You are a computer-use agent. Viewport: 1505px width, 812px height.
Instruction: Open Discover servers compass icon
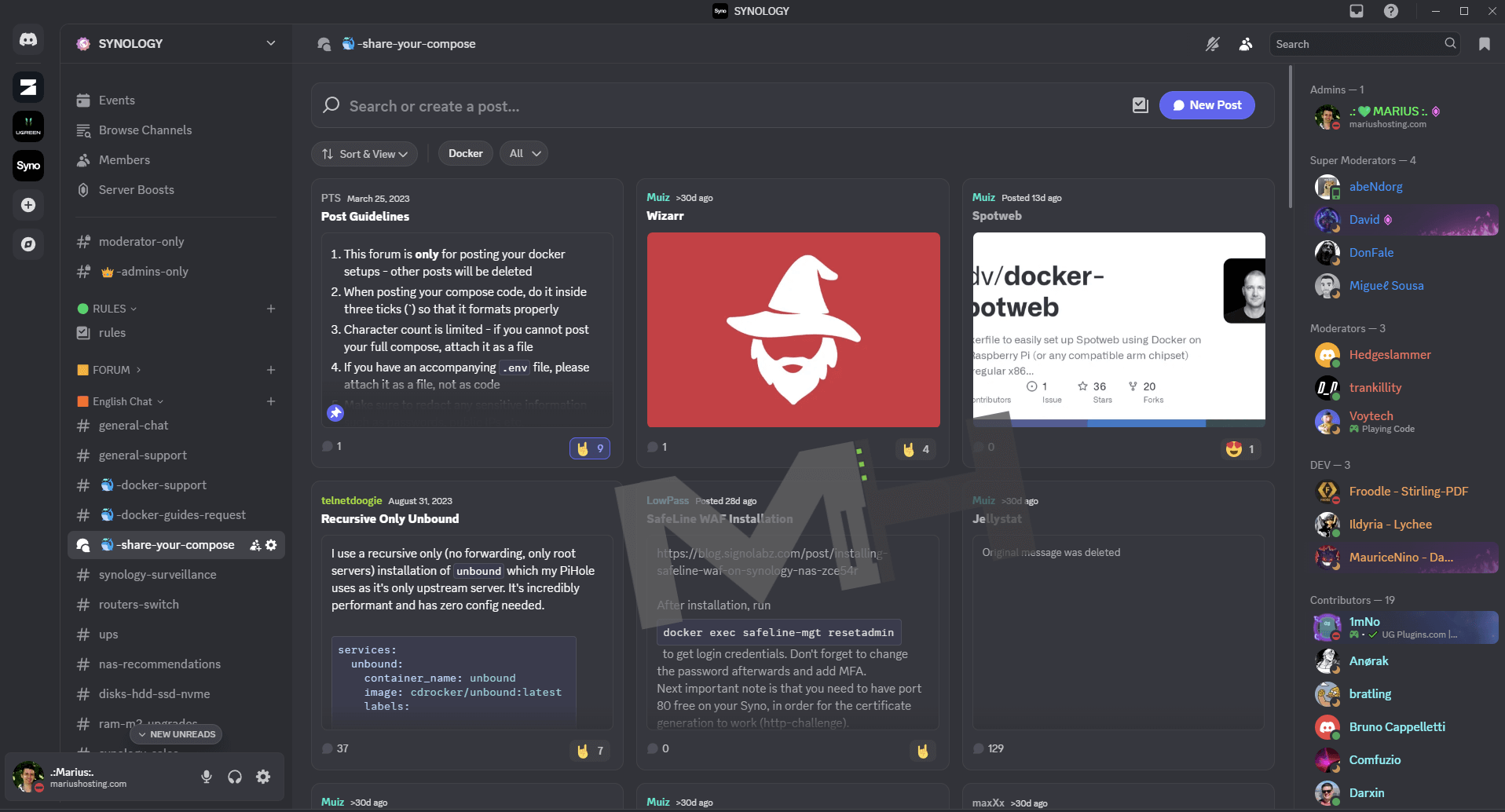(x=28, y=244)
